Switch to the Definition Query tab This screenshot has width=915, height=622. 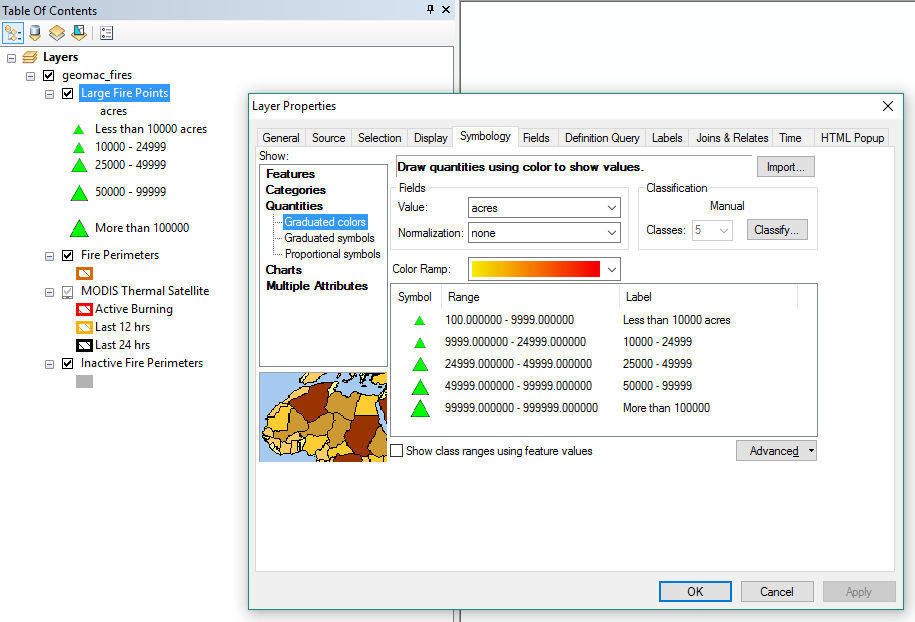(x=602, y=138)
